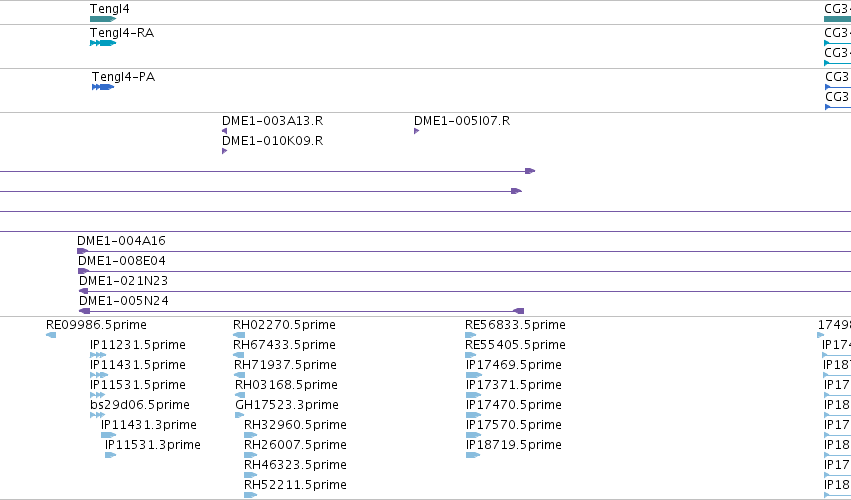Screen dimensions: 851x500
Task: Open the DME1-004A16 feature label
Action: 121,240
